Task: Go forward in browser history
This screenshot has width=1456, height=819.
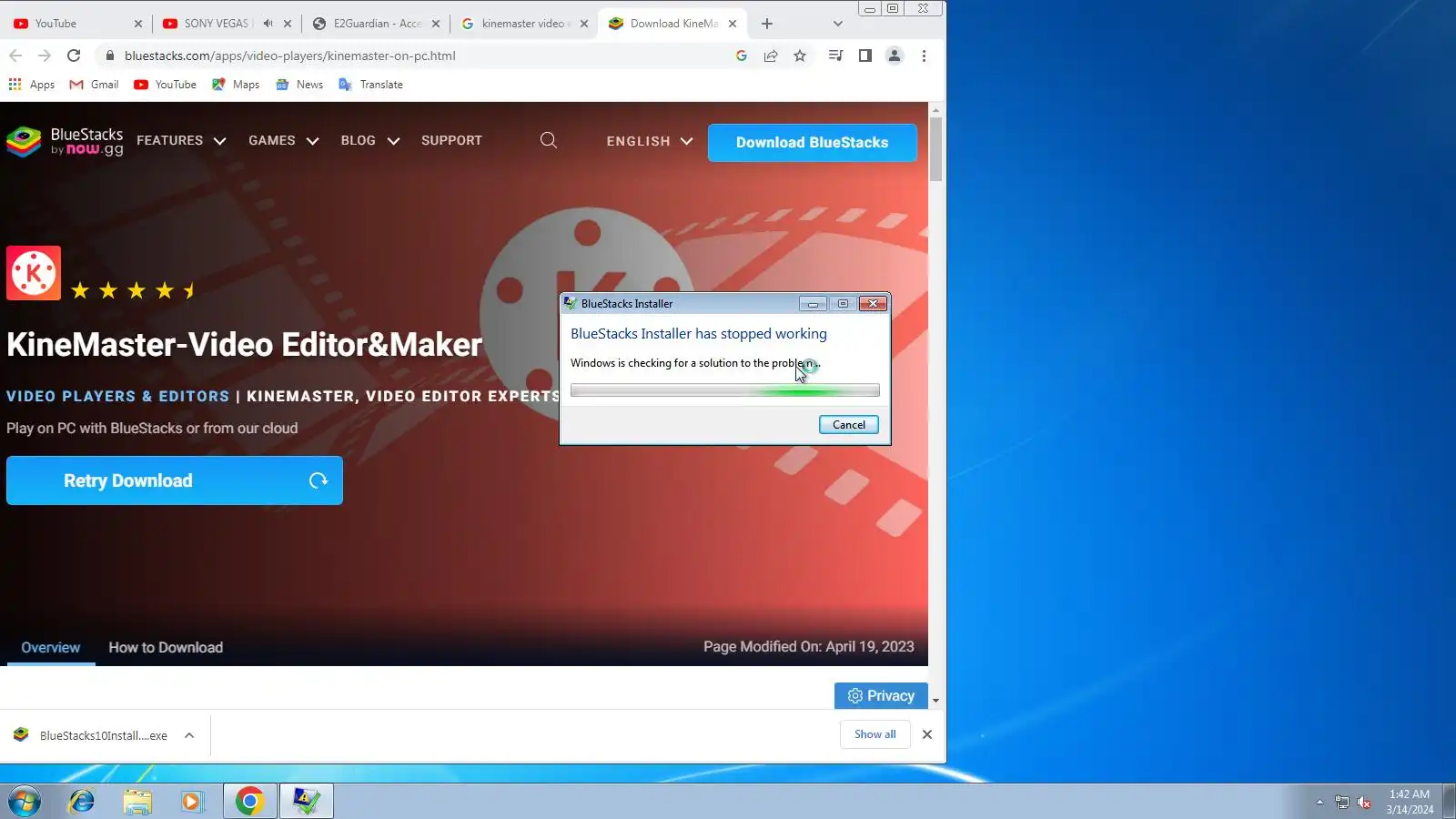Action: 45,56
